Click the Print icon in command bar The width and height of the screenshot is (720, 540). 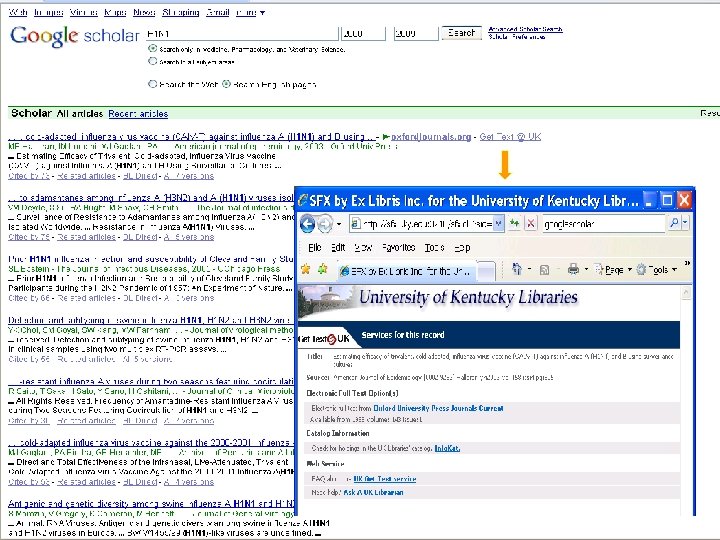tap(573, 270)
